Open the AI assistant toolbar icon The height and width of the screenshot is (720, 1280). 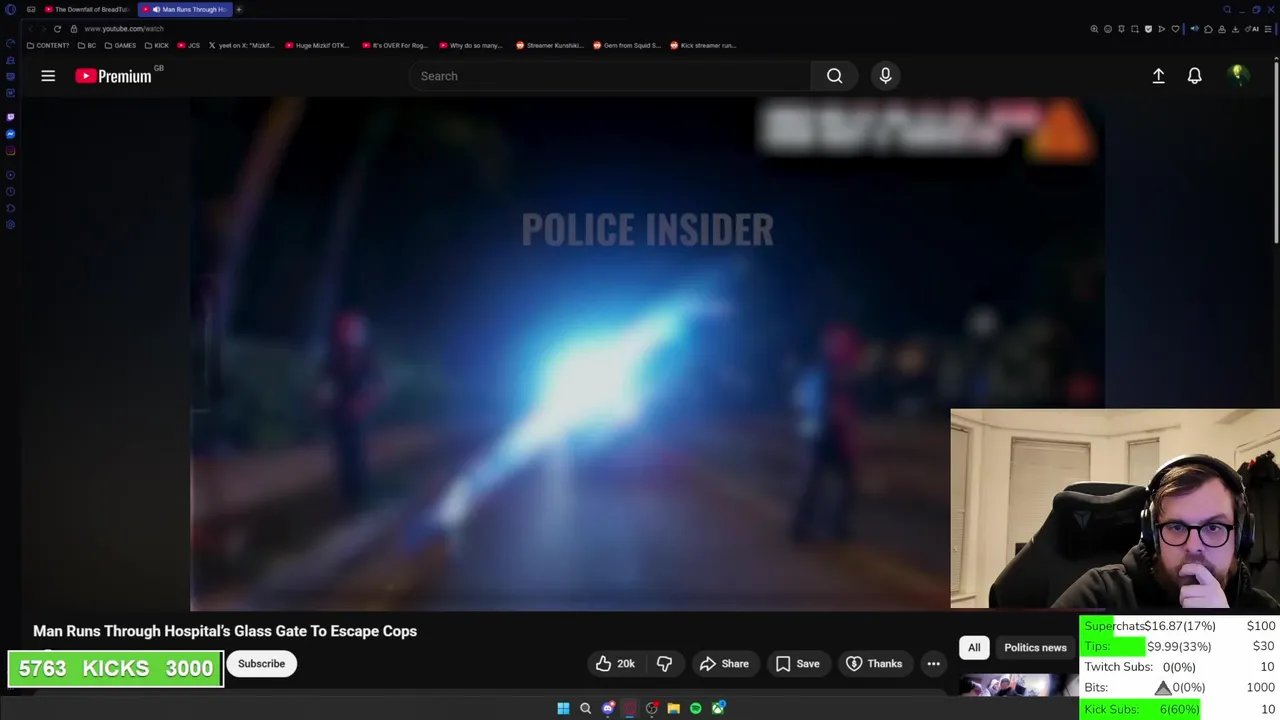(x=1252, y=29)
